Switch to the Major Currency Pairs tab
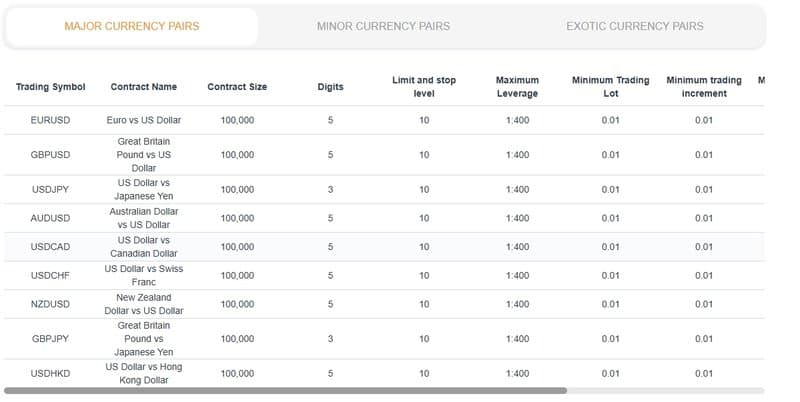Image resolution: width=800 pixels, height=402 pixels. click(x=131, y=26)
